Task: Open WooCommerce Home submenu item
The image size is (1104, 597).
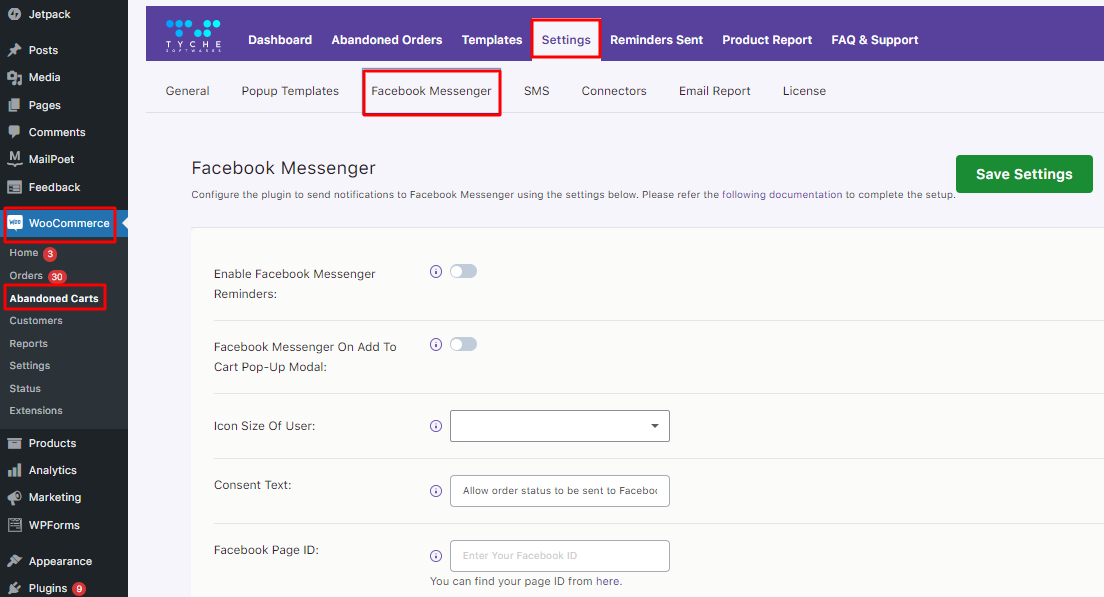Action: coord(24,253)
